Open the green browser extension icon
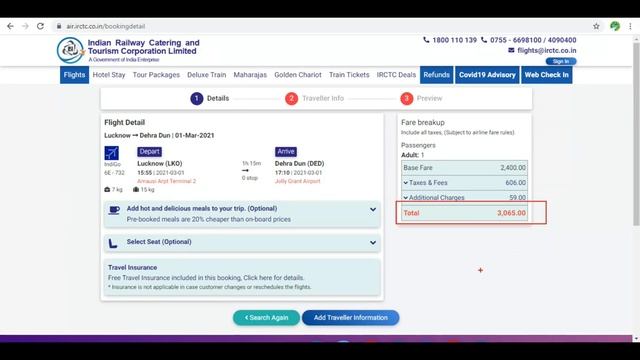 pyautogui.click(x=615, y=26)
